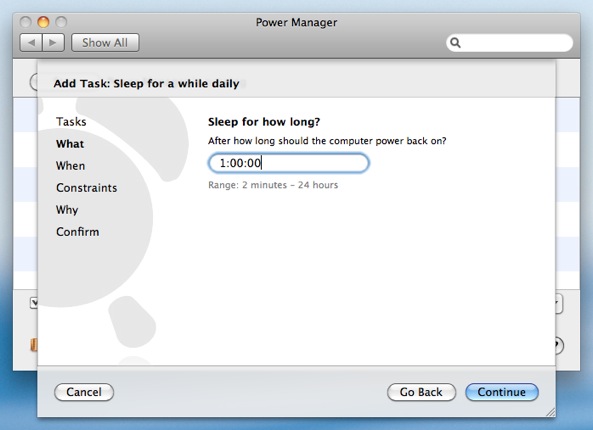
Task: Select the Confirm step in sidebar
Action: [78, 231]
